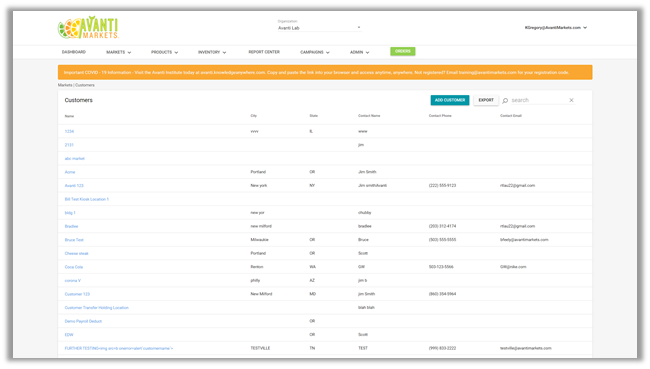Open the bldg 1 customer
Image resolution: width=650 pixels, height=369 pixels.
70,213
